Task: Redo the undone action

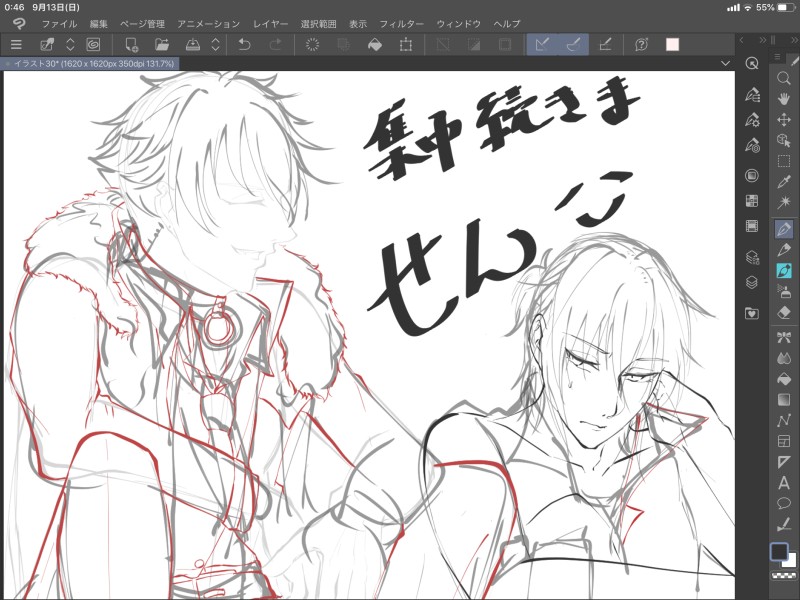Action: pyautogui.click(x=276, y=44)
